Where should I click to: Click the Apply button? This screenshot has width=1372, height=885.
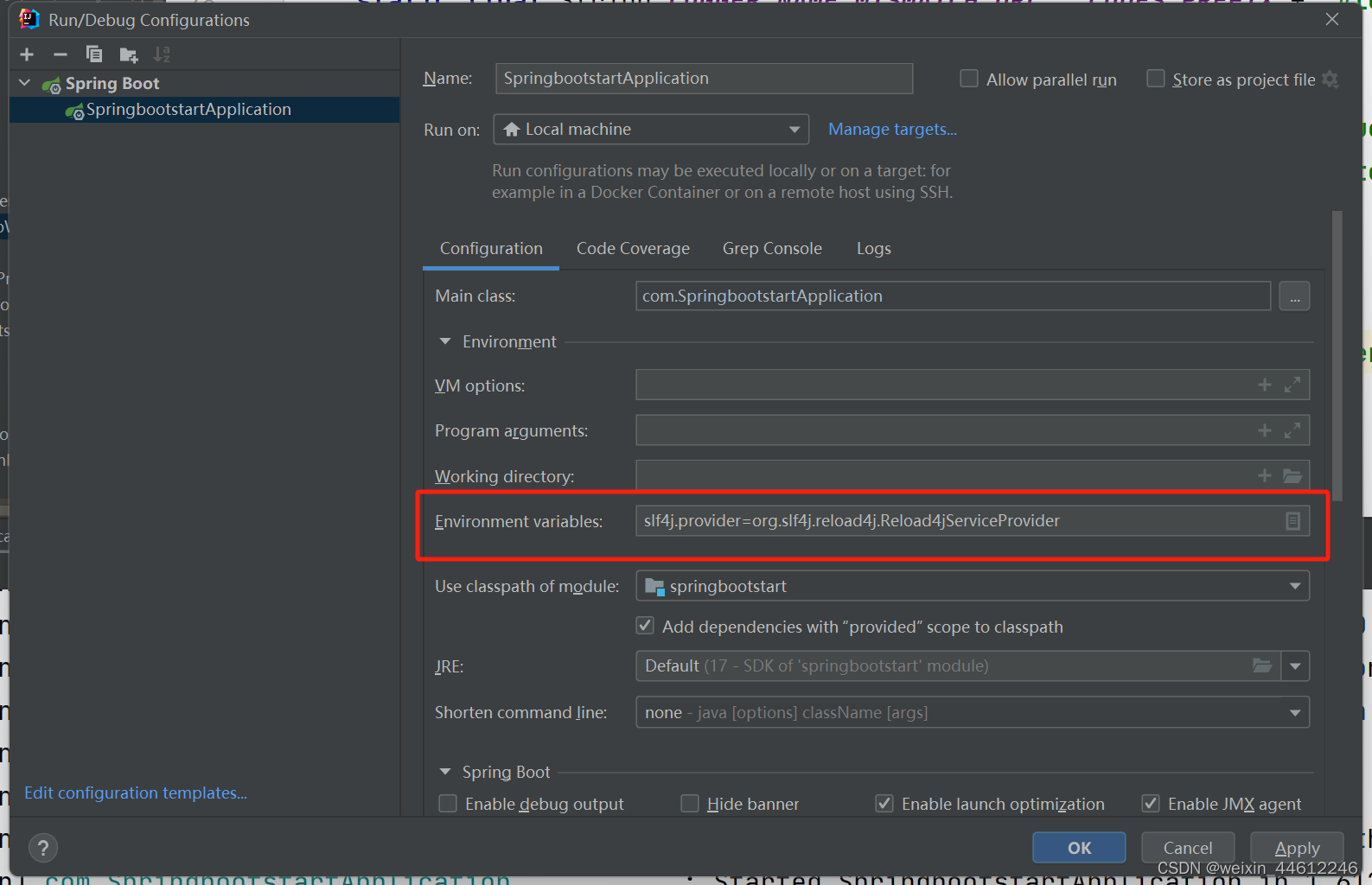[x=1297, y=848]
